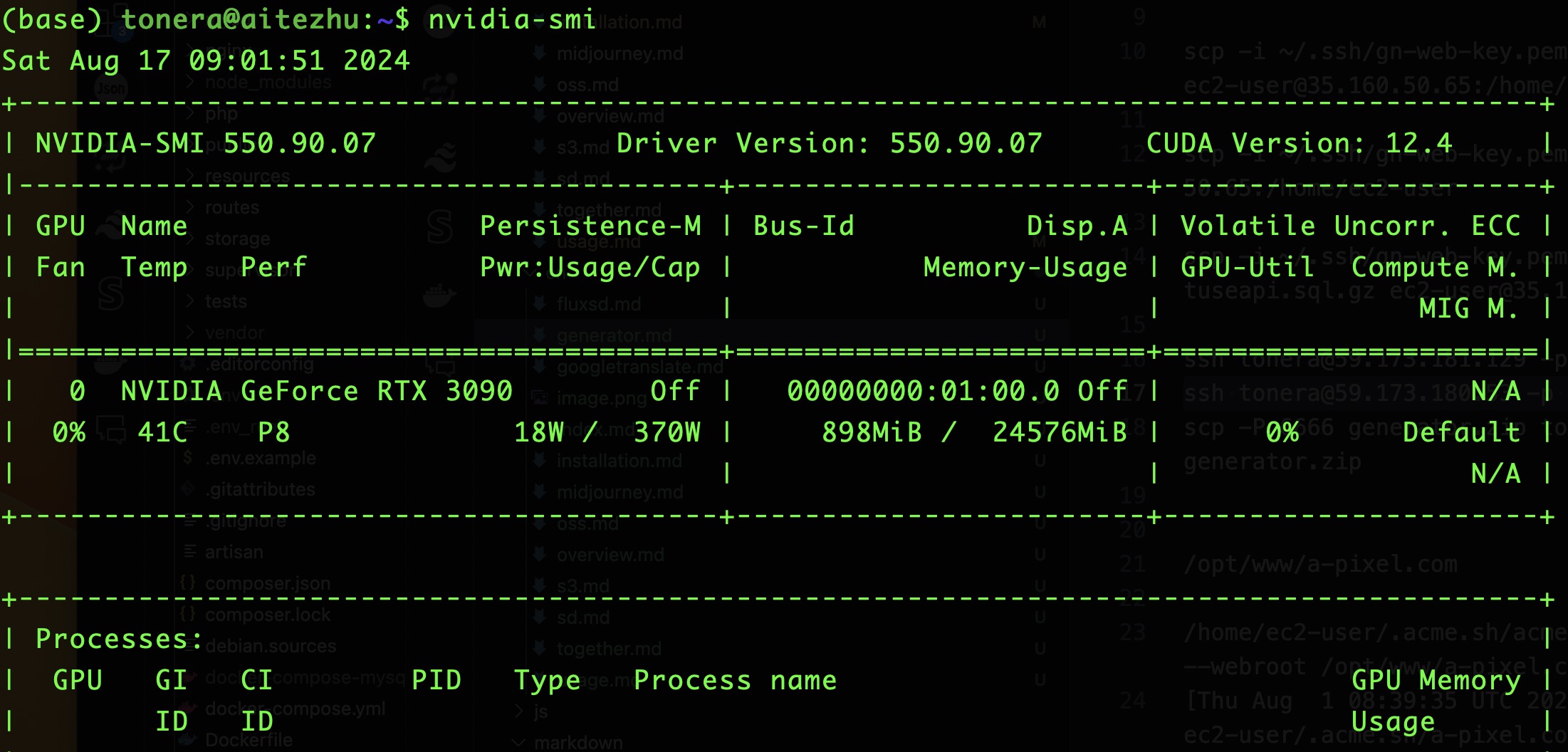
Task: Click the Processes: section label
Action: coord(120,639)
